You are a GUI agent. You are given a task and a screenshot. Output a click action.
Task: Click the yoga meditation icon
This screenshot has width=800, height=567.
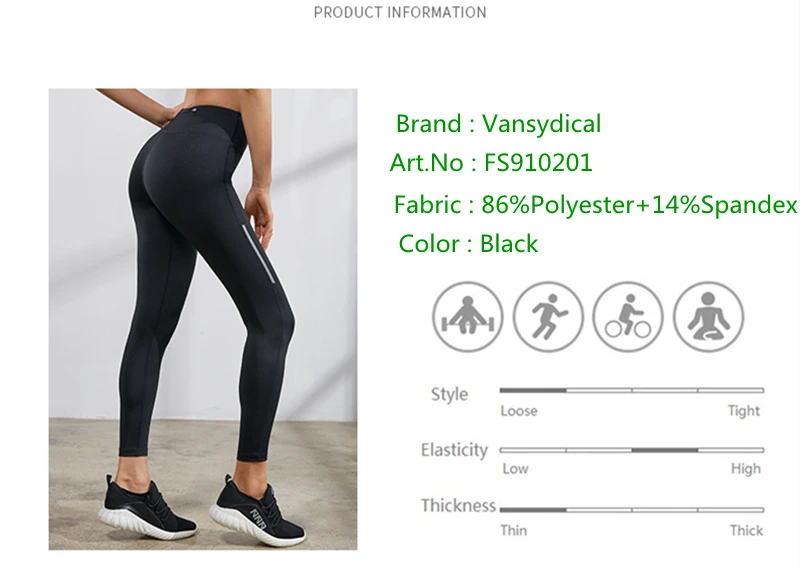708,317
